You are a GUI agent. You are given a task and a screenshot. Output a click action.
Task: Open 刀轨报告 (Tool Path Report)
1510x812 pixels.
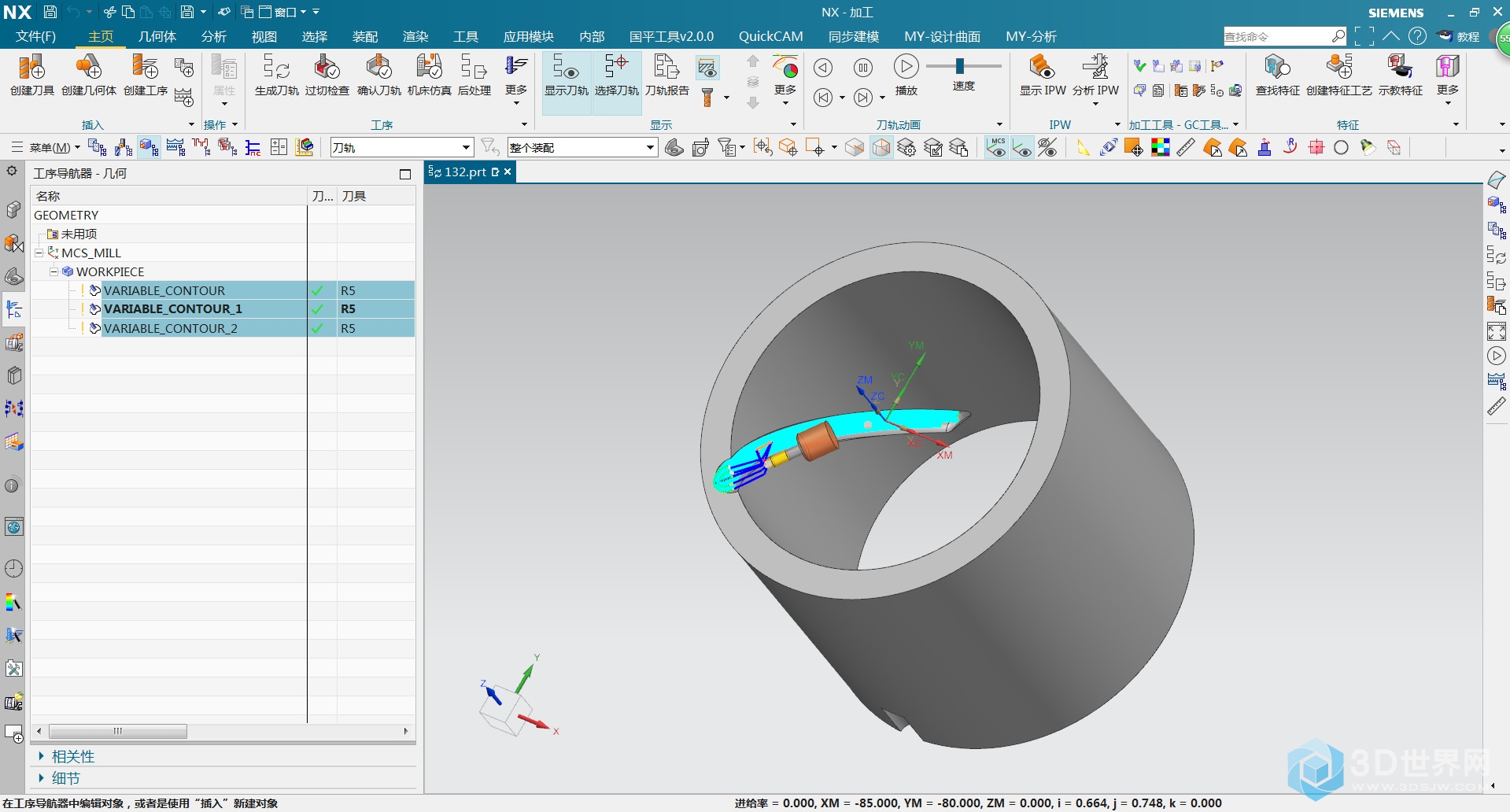pos(667,76)
